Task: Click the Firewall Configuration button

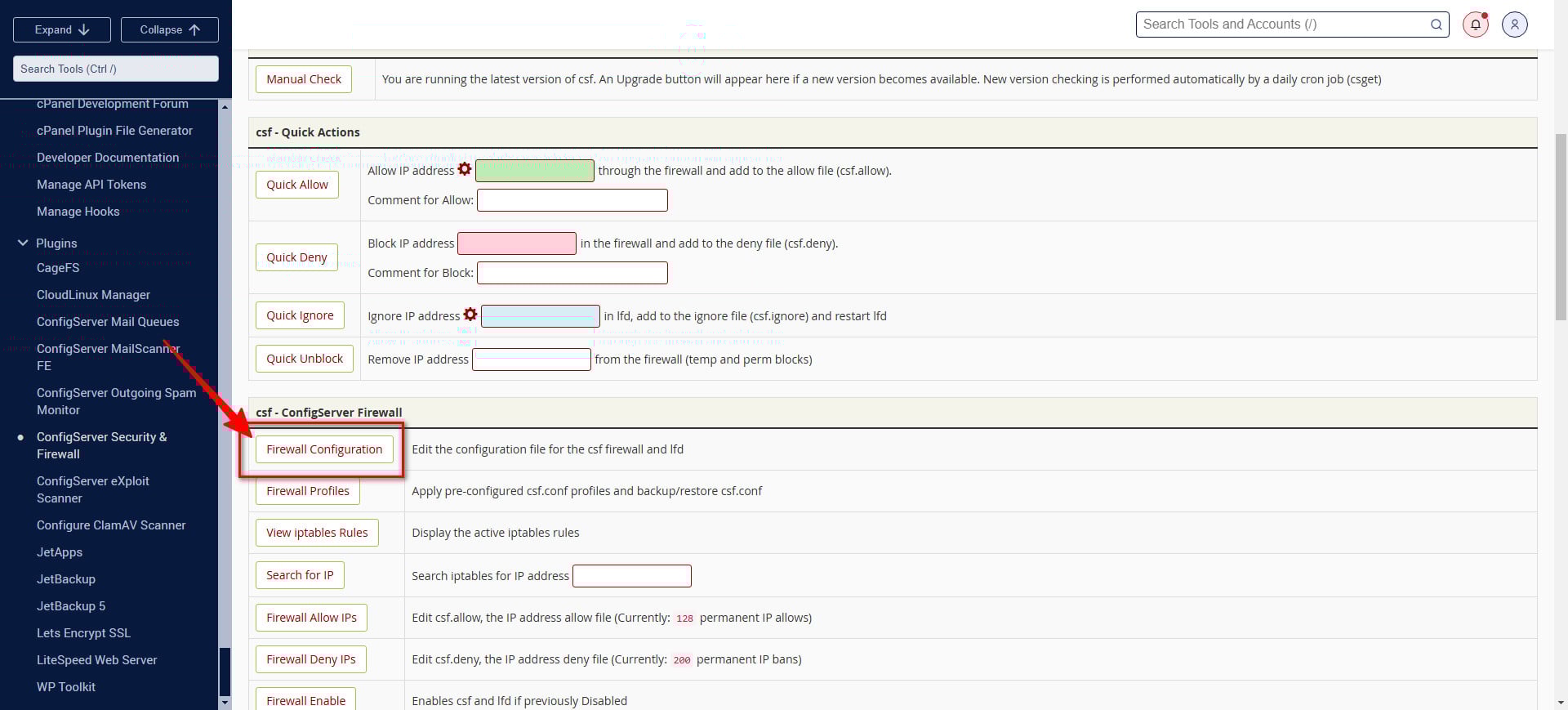Action: pos(323,449)
